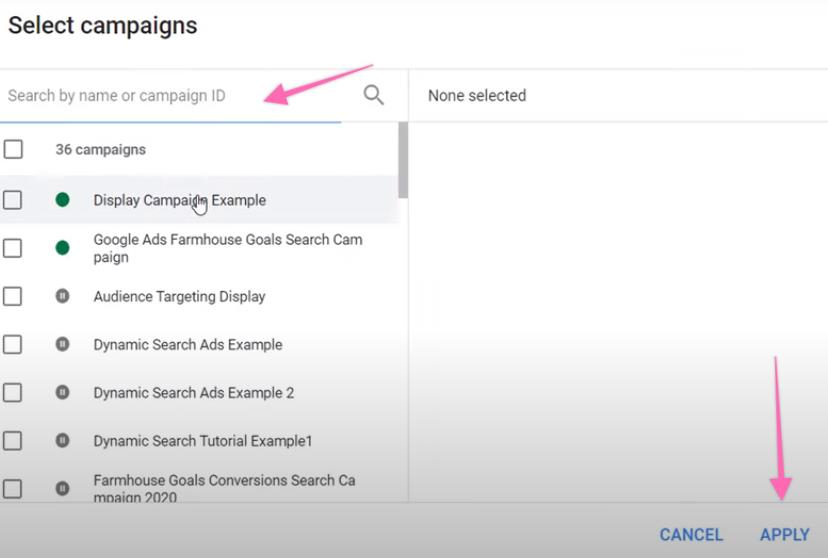Click paused icon beside Dynamic Search Tutorial Example1
The width and height of the screenshot is (828, 558).
[62, 440]
